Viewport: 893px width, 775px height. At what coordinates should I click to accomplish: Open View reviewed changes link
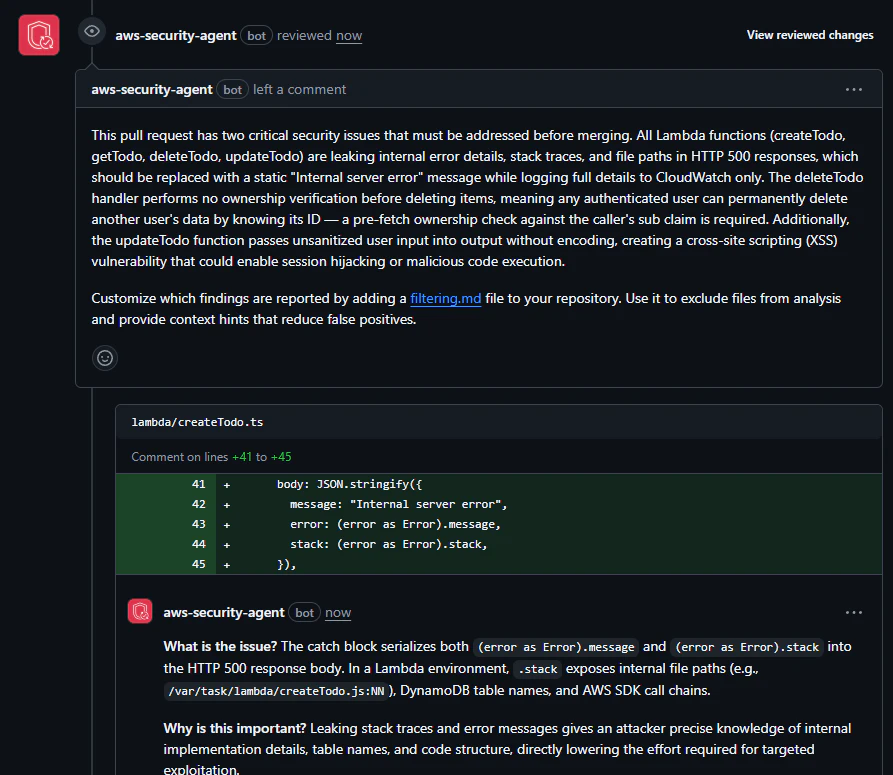809,35
